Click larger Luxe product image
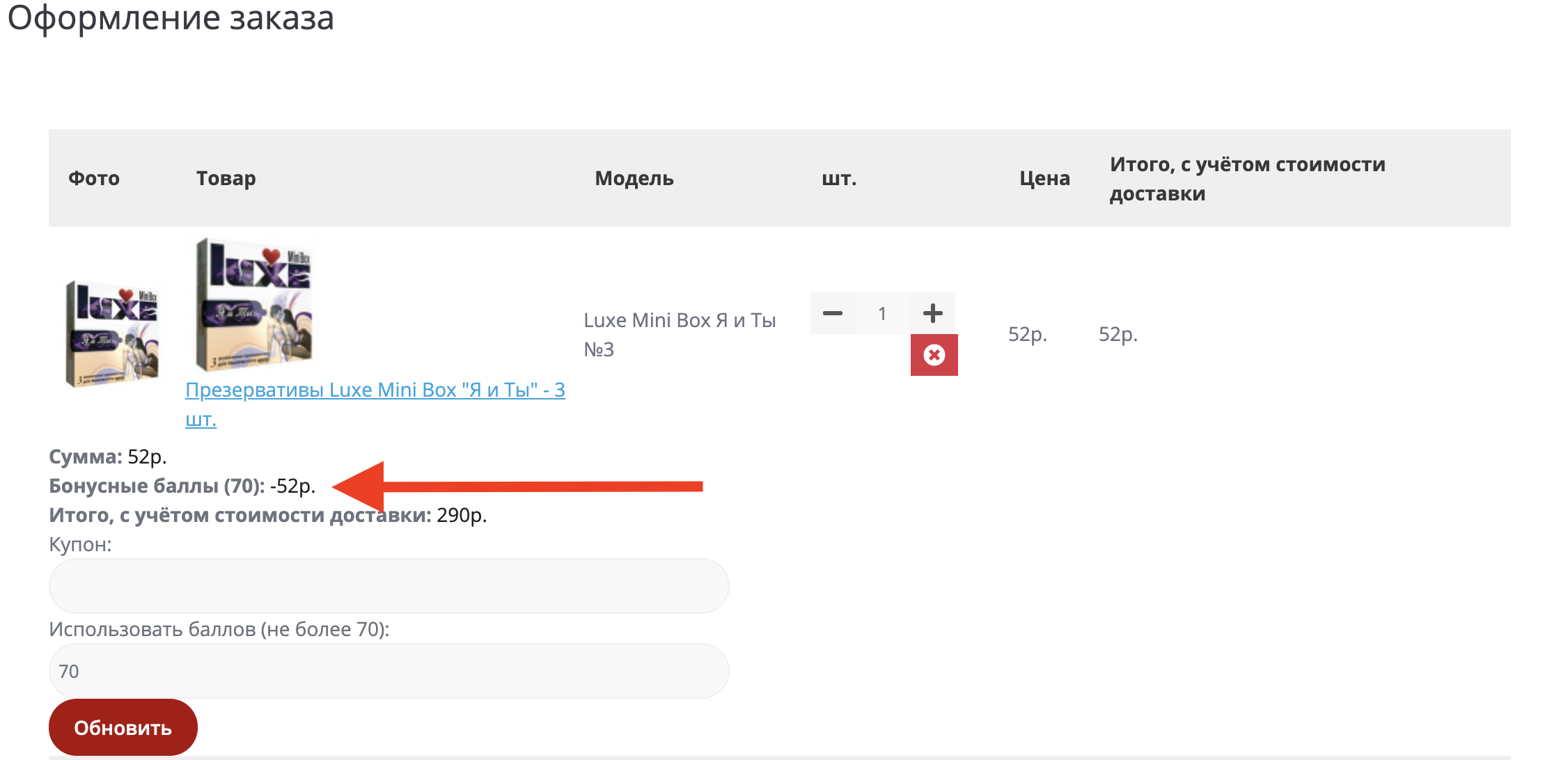This screenshot has height=760, width=1568. click(x=254, y=305)
